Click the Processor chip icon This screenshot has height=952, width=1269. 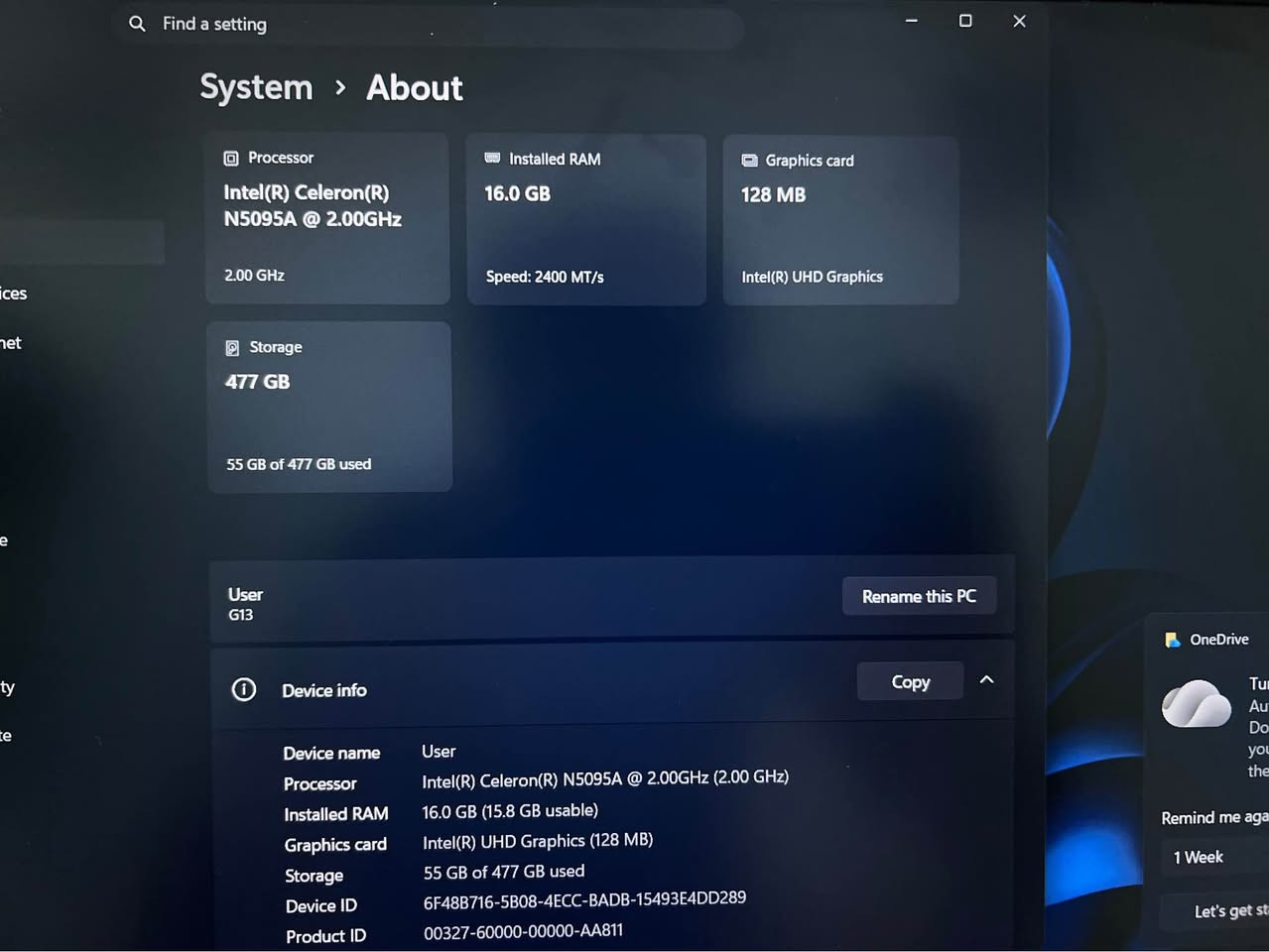click(231, 158)
